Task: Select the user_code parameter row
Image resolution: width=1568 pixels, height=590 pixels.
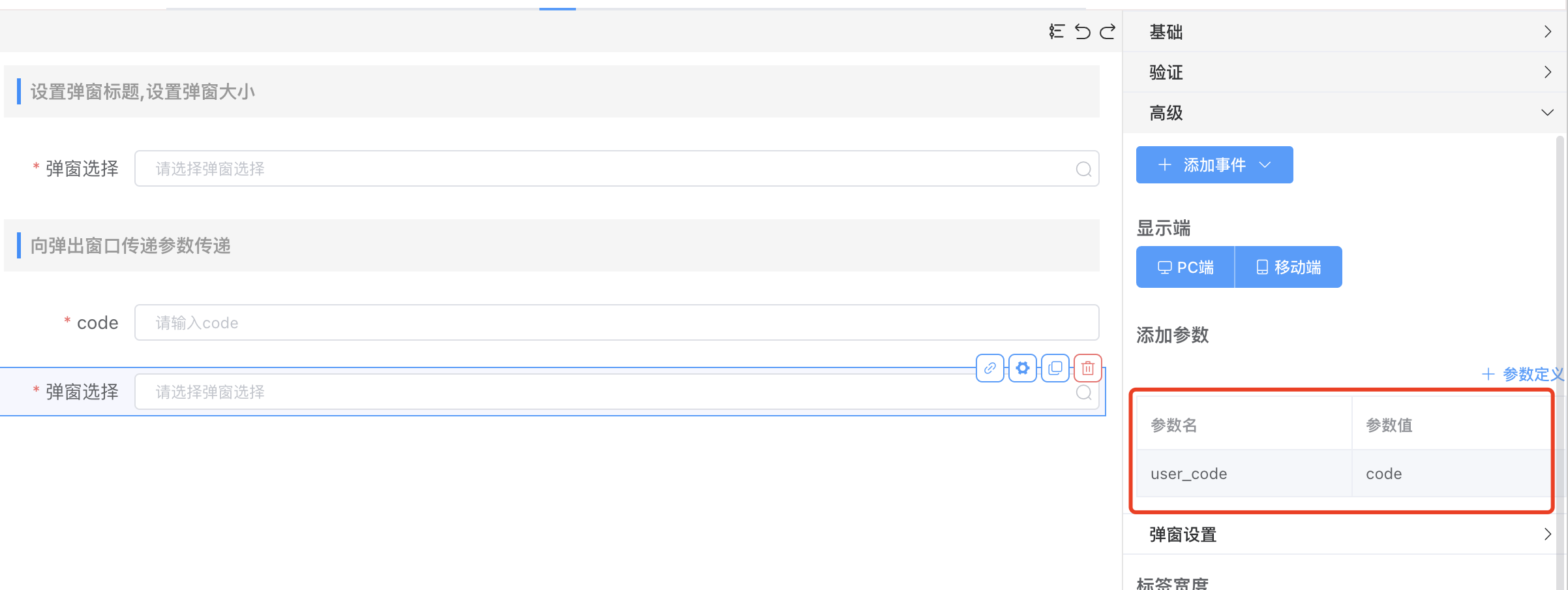Action: (x=1243, y=474)
